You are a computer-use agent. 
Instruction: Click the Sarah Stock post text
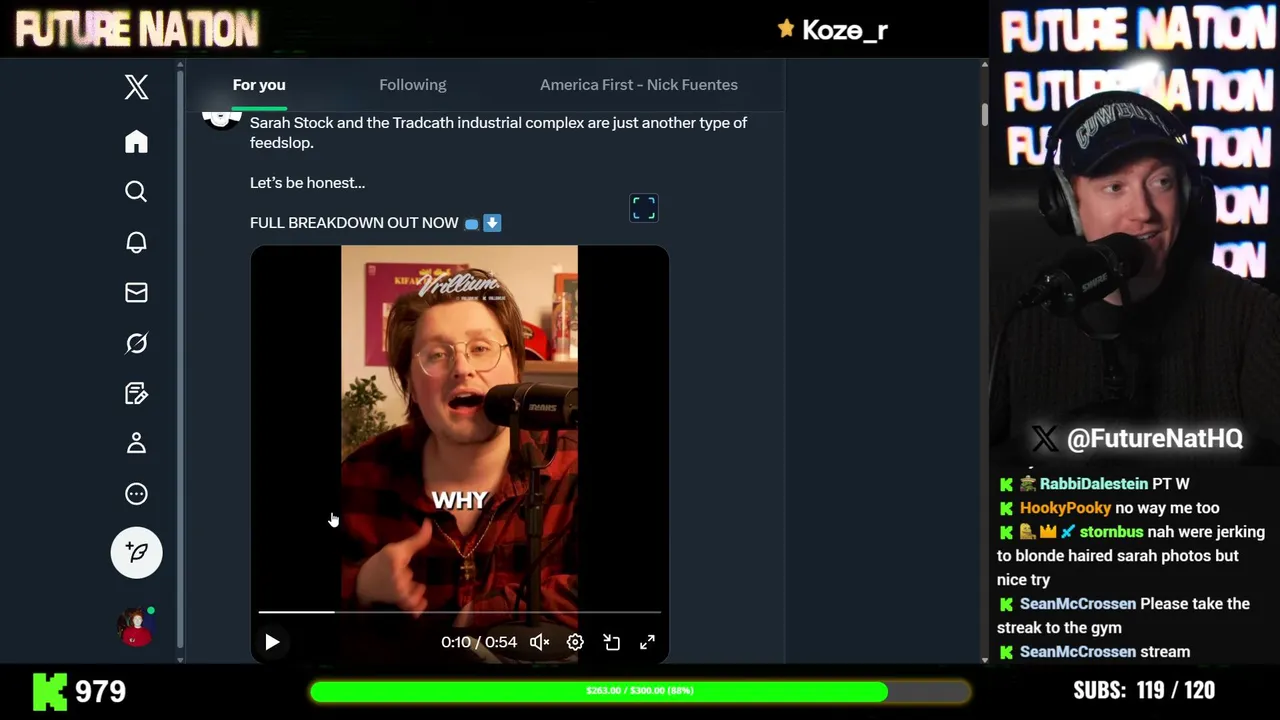point(498,132)
